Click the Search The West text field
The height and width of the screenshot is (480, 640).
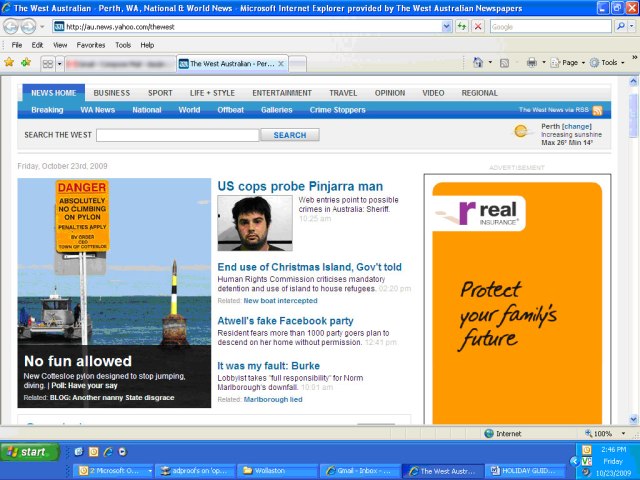[x=177, y=135]
